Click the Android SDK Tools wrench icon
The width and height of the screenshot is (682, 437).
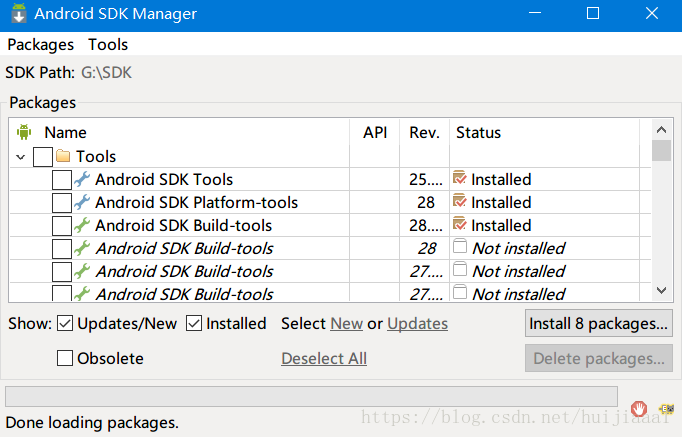[x=81, y=179]
